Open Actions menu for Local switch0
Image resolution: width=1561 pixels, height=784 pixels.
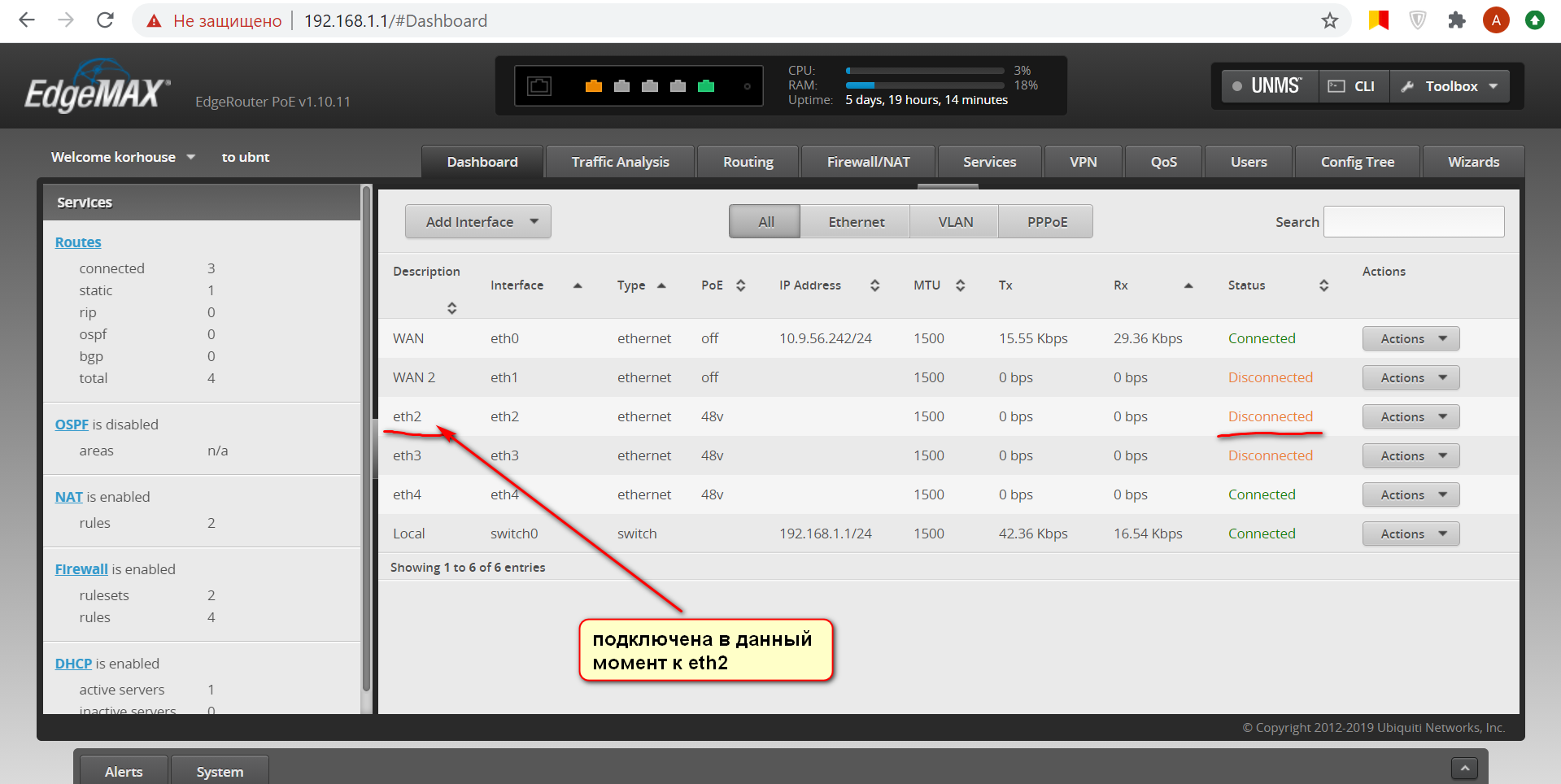[x=1411, y=534]
